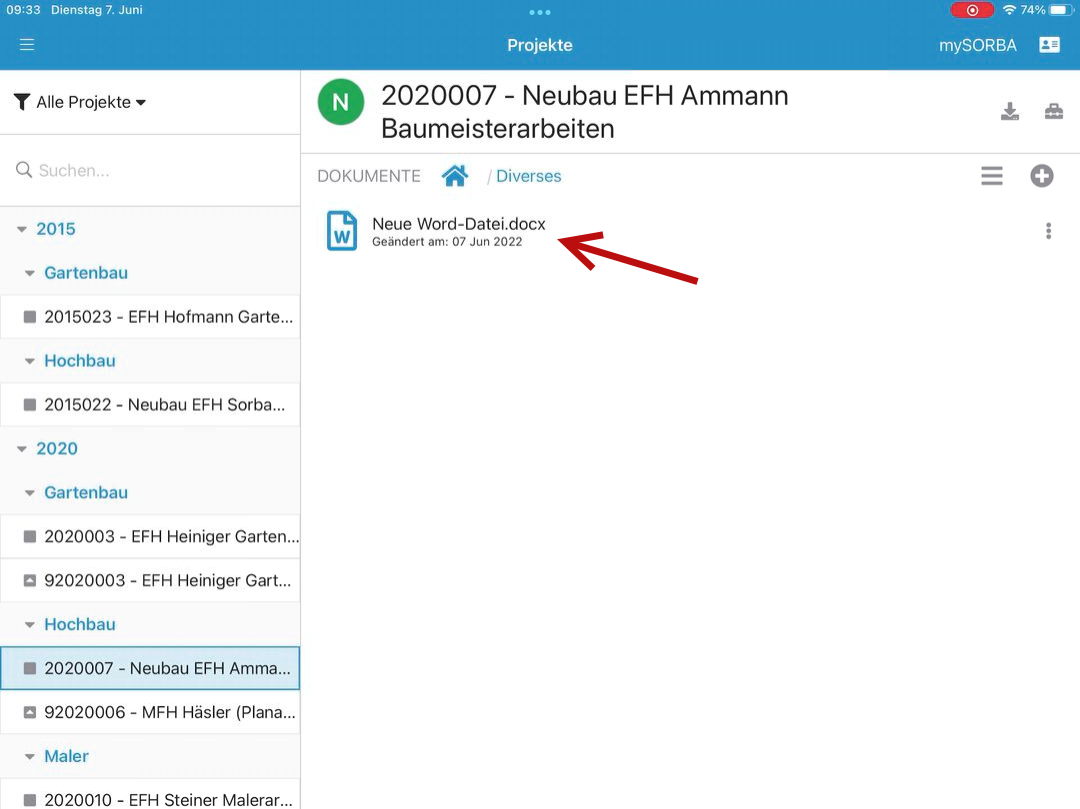This screenshot has height=809, width=1080.
Task: Open the mySORBA link in header
Action: click(x=977, y=45)
